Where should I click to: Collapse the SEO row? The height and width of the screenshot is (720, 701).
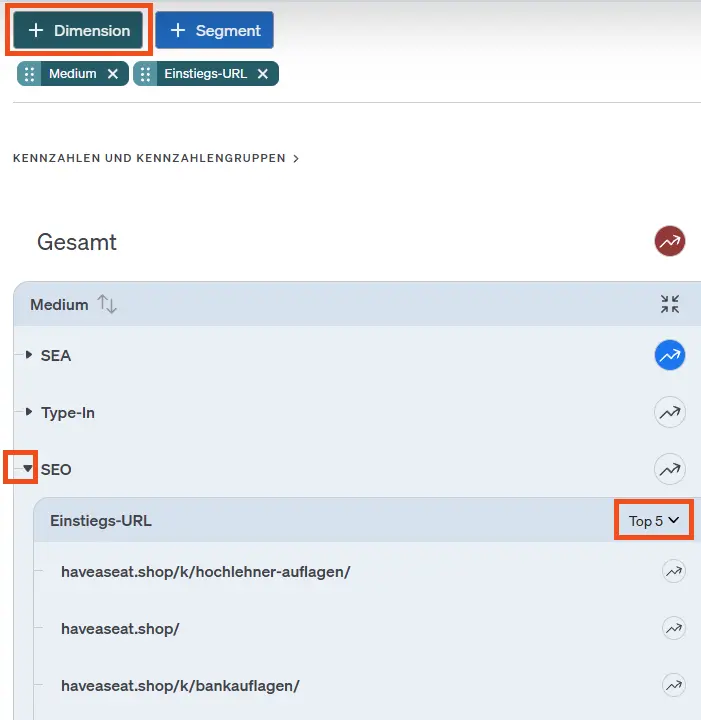[28, 468]
